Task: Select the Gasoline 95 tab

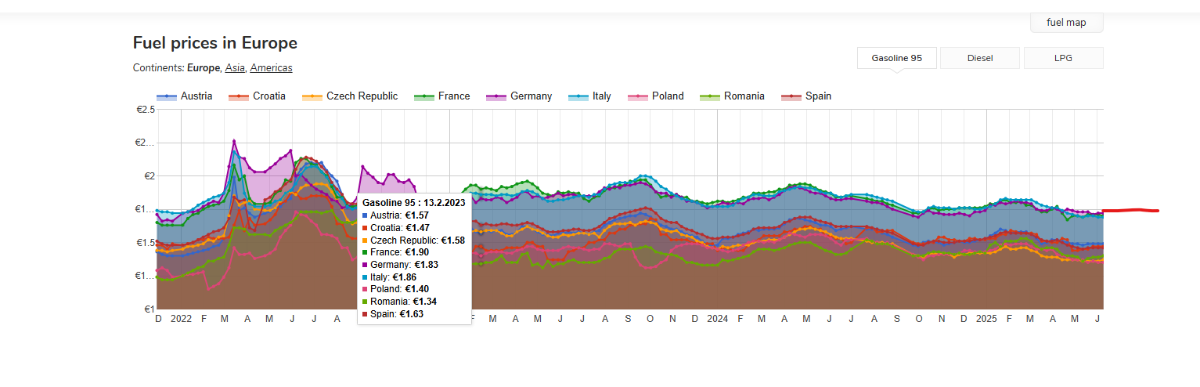Action: point(897,58)
